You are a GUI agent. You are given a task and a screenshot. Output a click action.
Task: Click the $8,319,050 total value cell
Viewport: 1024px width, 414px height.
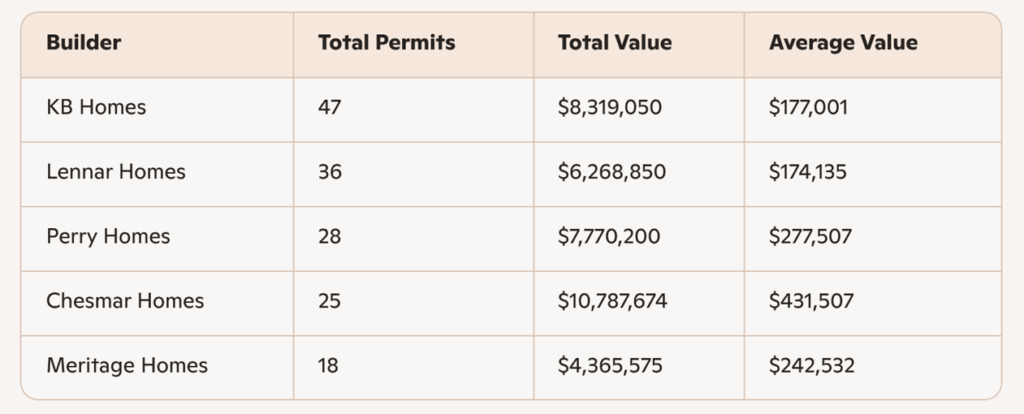(x=610, y=107)
